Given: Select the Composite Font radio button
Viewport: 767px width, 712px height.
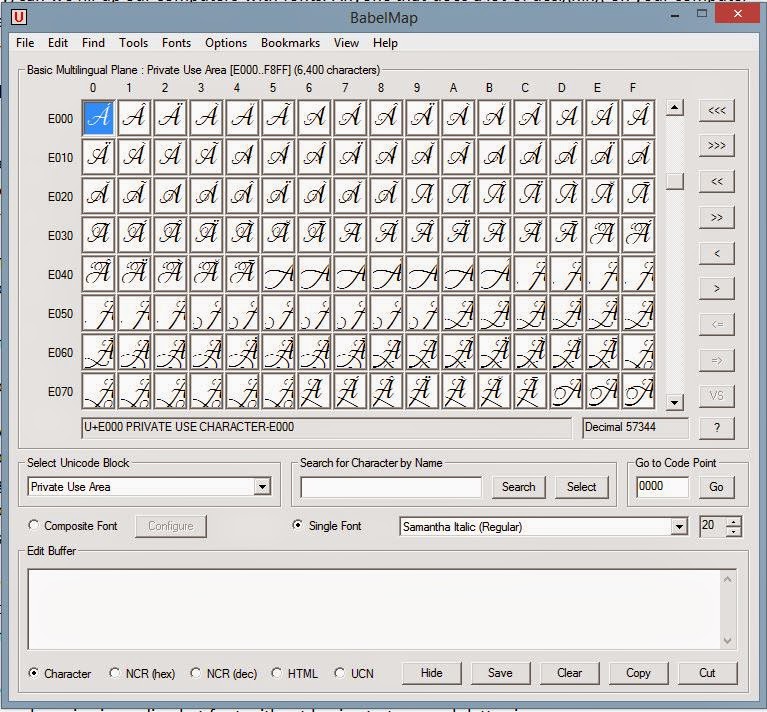Looking at the screenshot, I should tap(35, 526).
